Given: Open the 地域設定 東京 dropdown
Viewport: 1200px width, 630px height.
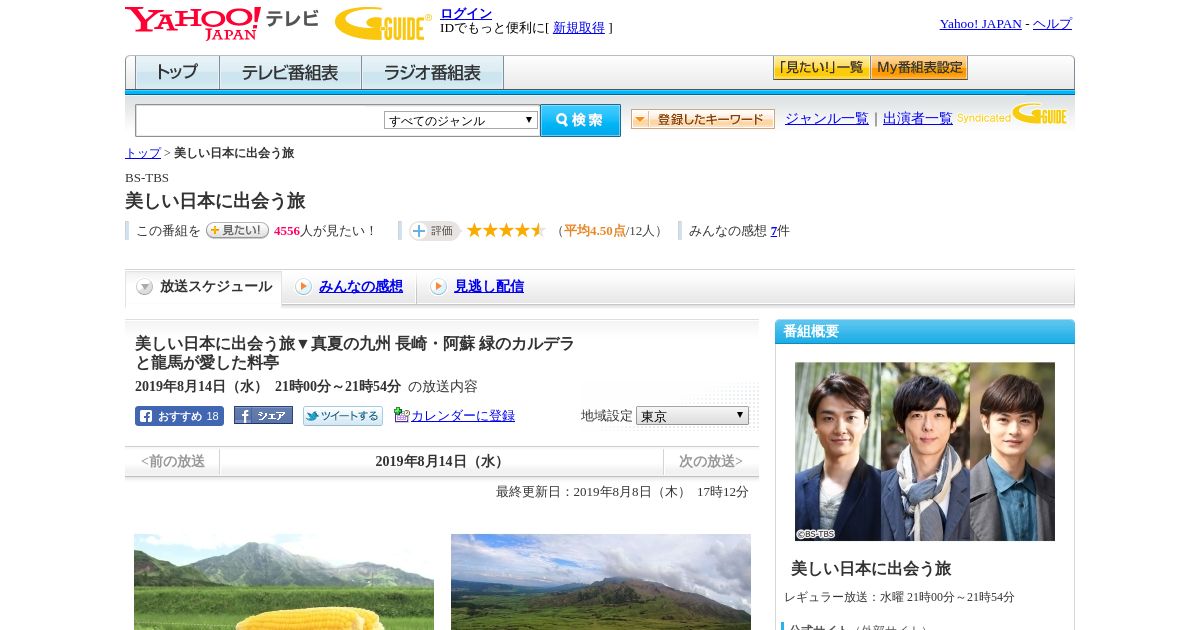Looking at the screenshot, I should point(692,415).
